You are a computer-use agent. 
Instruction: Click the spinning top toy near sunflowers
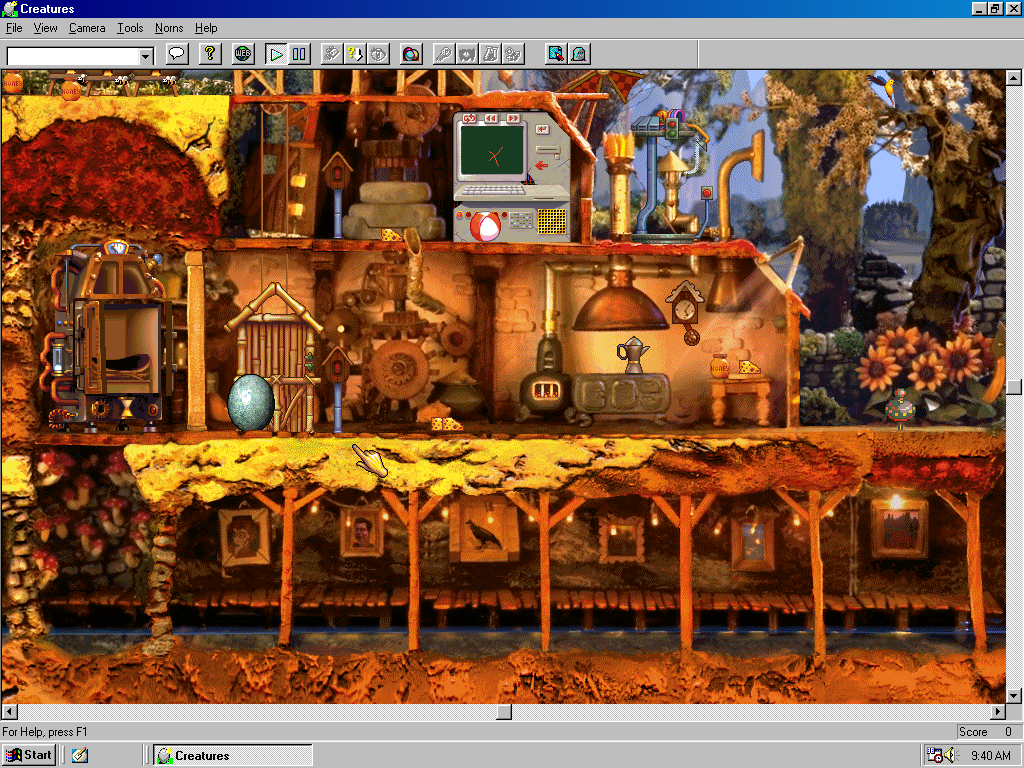click(x=900, y=408)
